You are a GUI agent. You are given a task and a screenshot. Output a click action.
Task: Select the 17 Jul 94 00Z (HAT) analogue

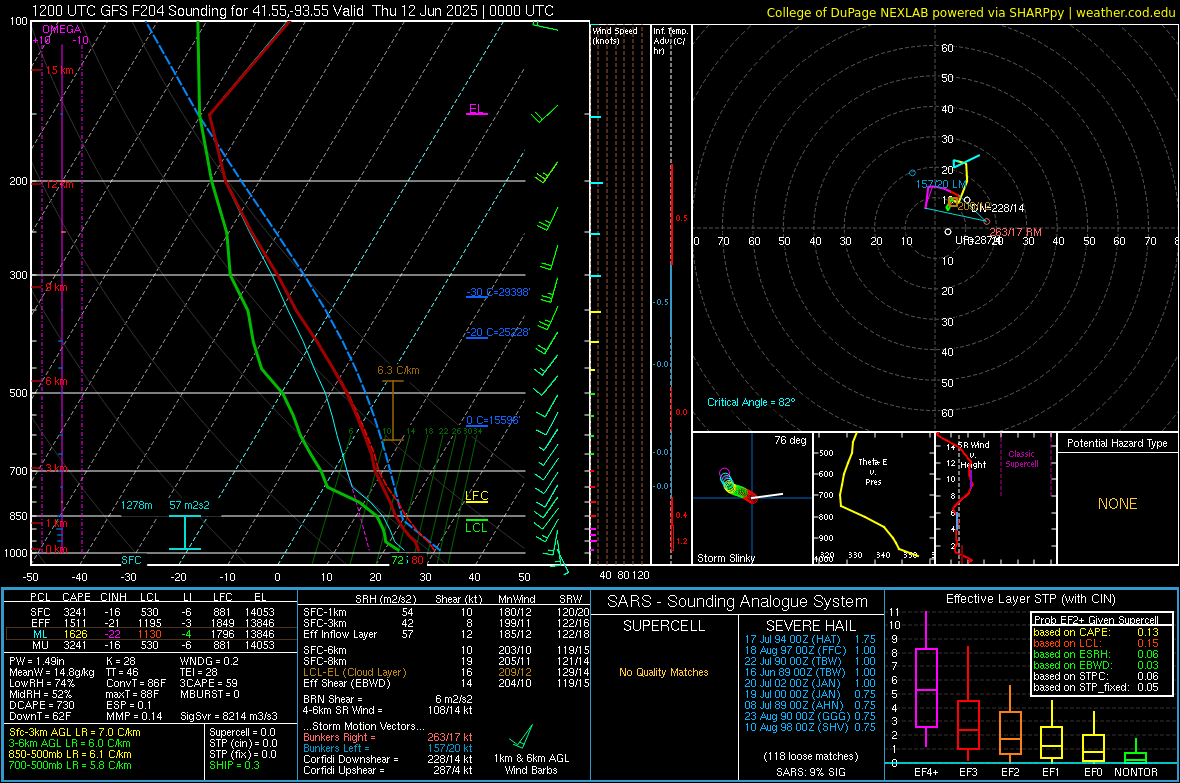coord(810,638)
